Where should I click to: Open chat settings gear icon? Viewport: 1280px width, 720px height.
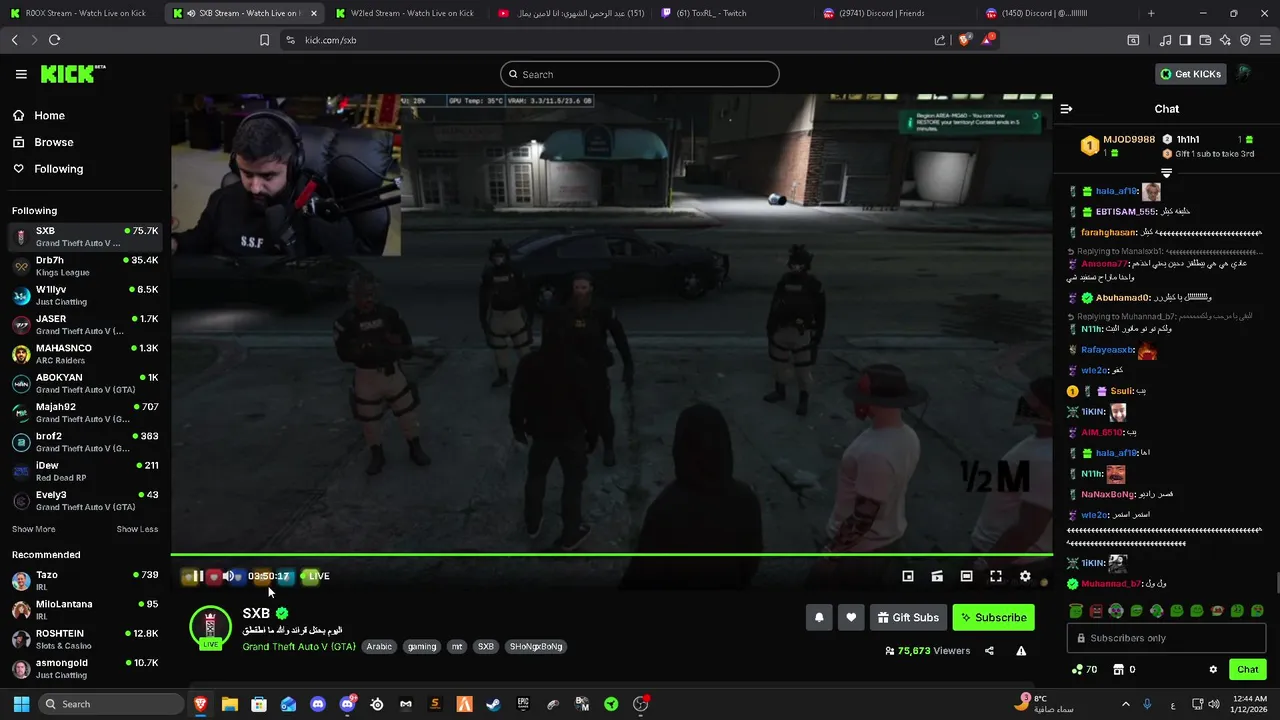click(x=1213, y=670)
